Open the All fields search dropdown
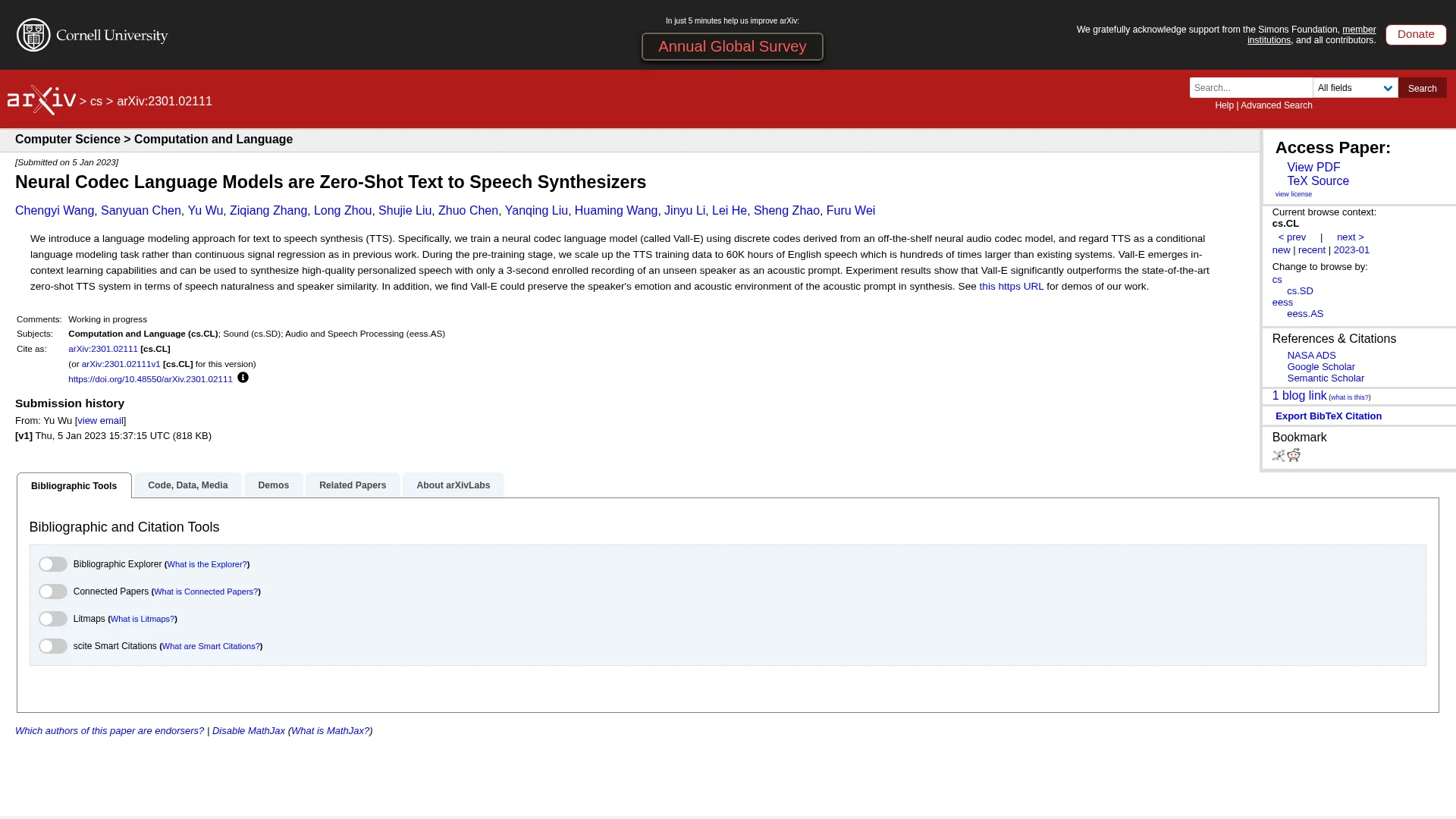Viewport: 1456px width, 819px height. tap(1355, 88)
